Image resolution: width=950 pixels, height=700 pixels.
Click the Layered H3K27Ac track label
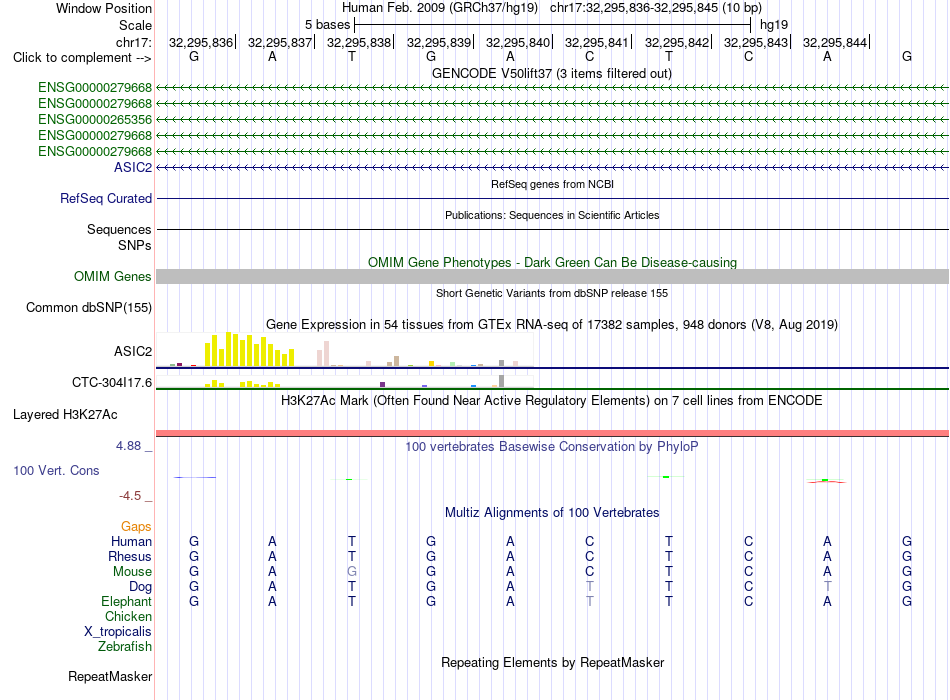pos(65,415)
